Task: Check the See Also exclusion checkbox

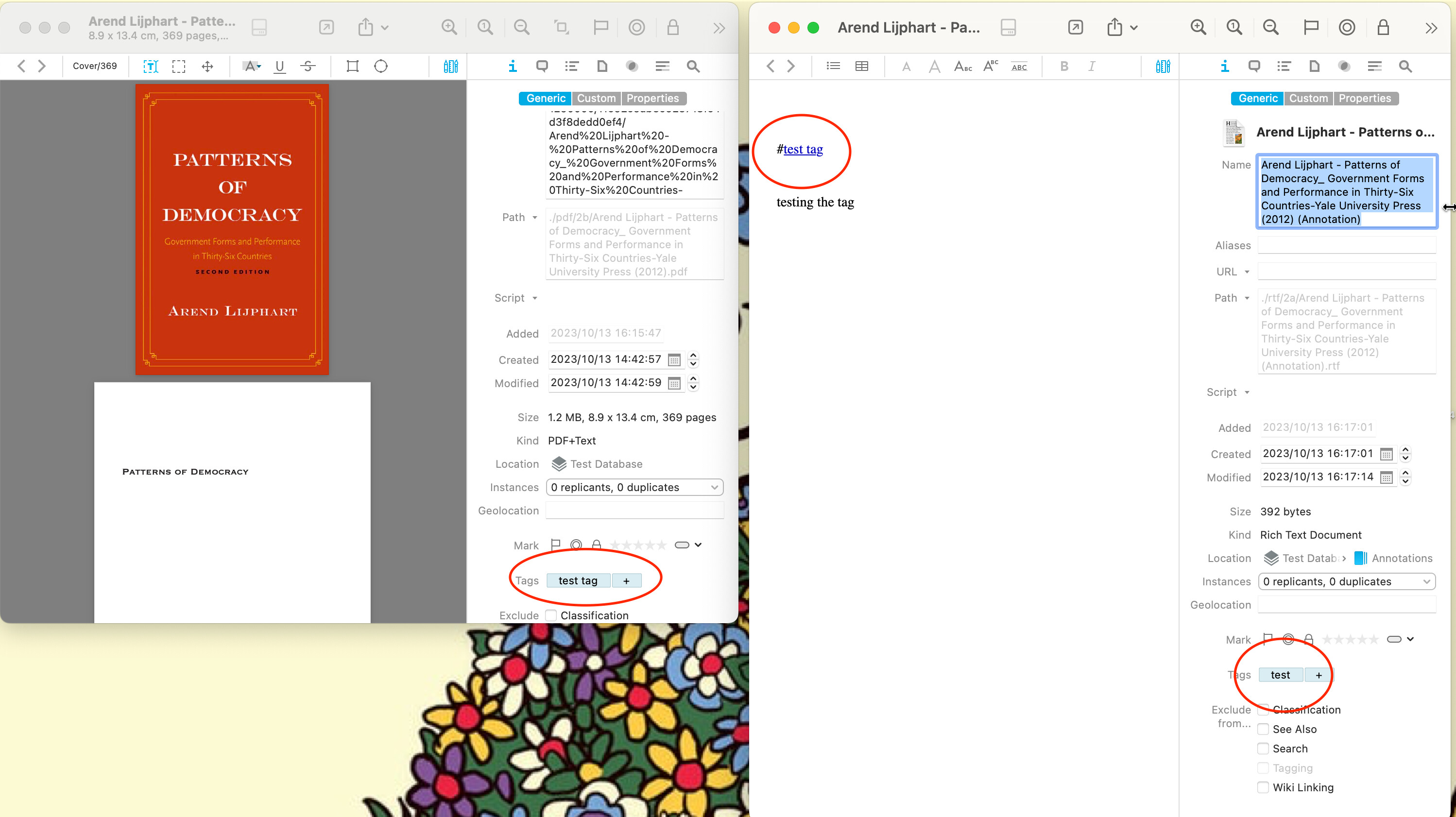Action: tap(1263, 730)
